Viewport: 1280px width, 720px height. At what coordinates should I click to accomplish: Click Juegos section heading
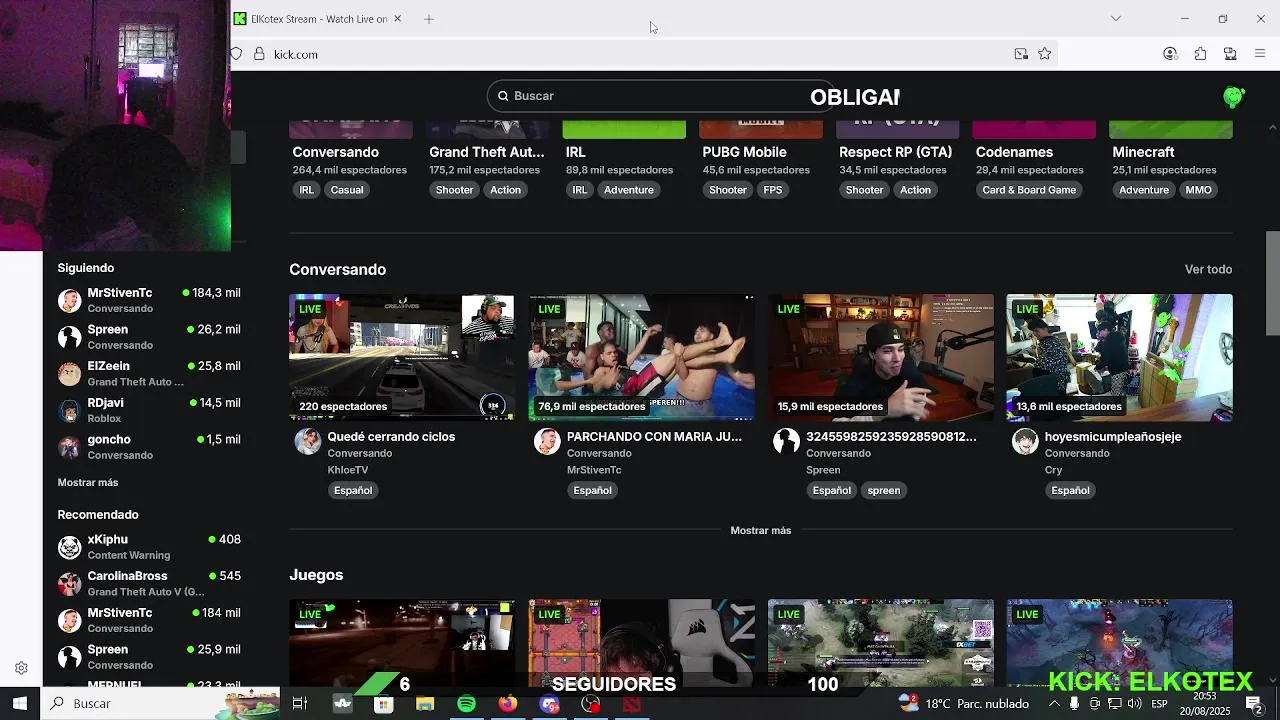coord(316,575)
